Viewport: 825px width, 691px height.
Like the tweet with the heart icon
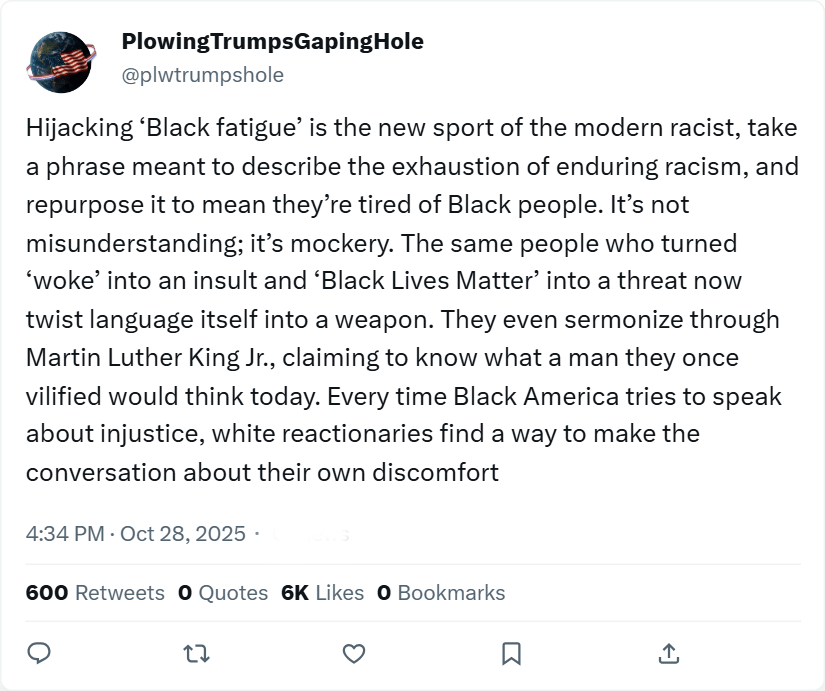pos(354,653)
